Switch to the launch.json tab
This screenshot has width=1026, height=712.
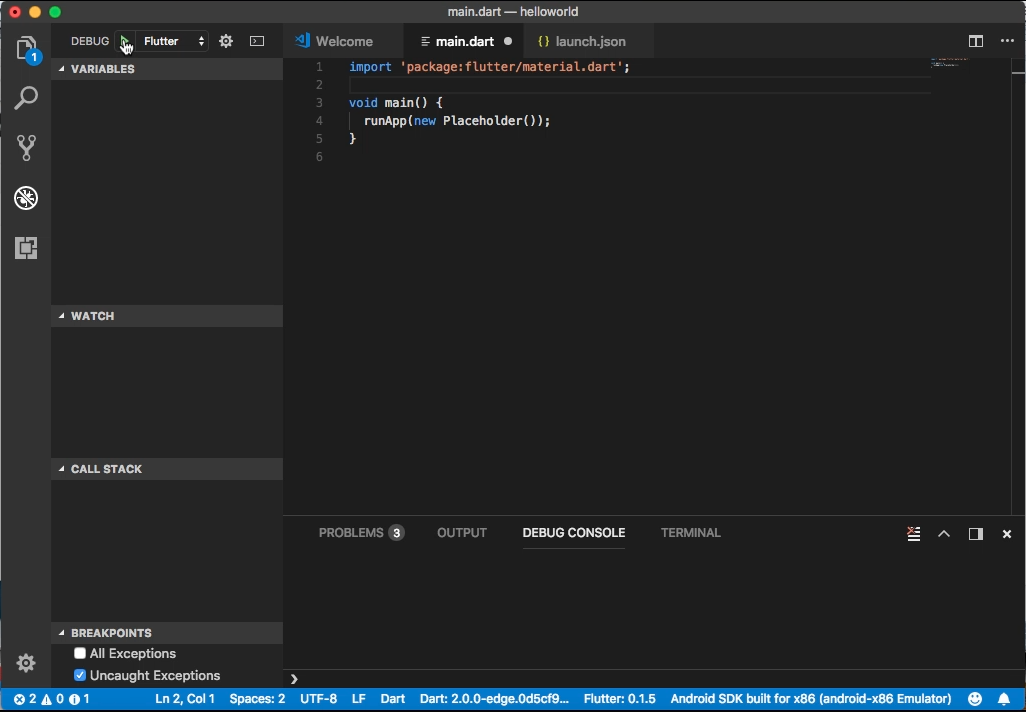(590, 41)
